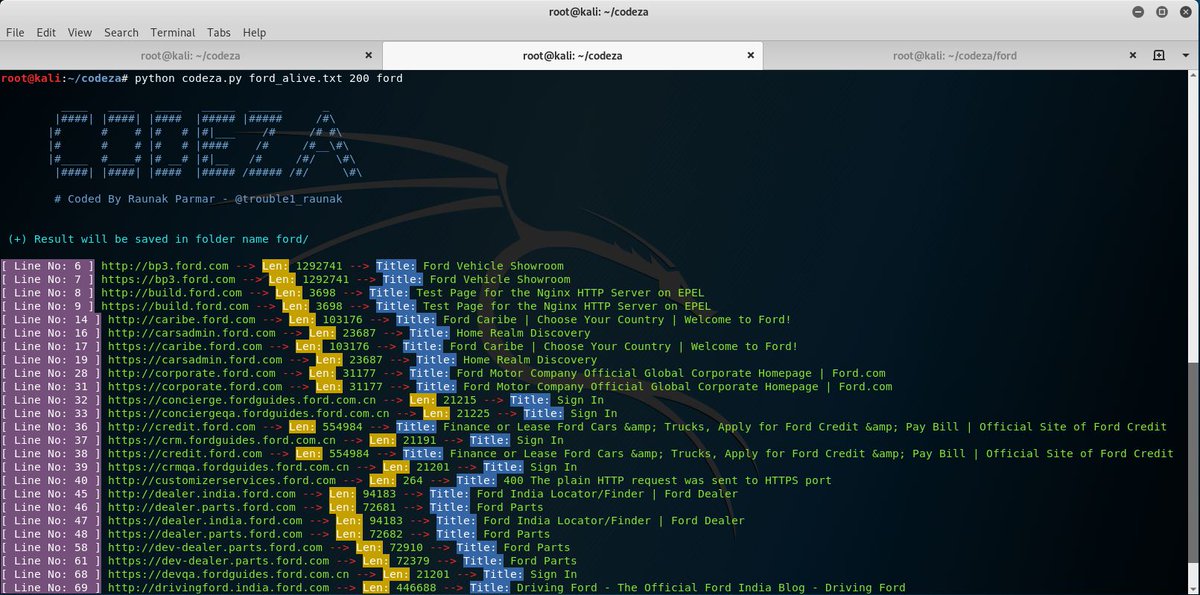Click the command text 'python codeza.py ford_alive.txt 200 ford'
This screenshot has height=595, width=1200.
269,77
